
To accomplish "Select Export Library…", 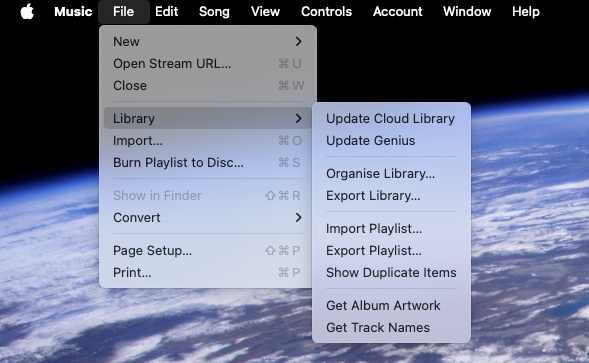I will [391, 195].
